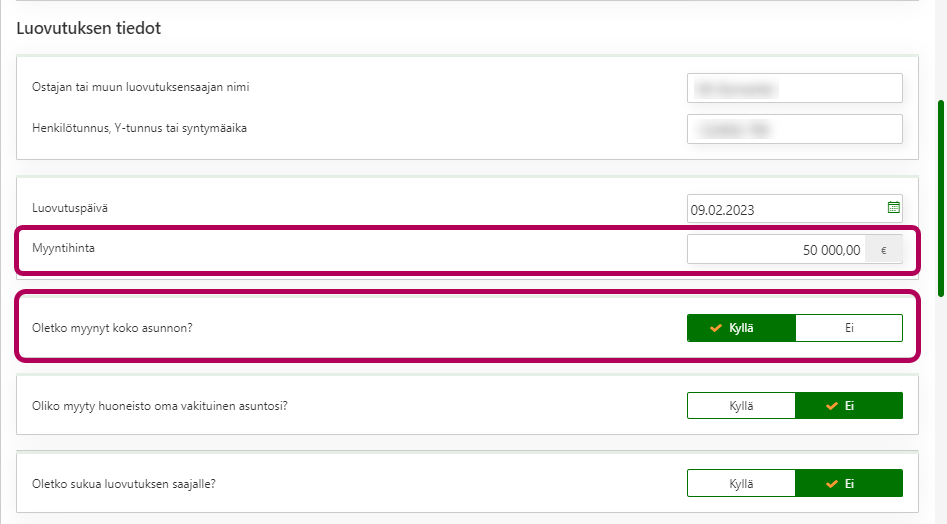Click the 'Oletko myynyt koko asunnon?' question
The width and height of the screenshot is (947, 524).
click(112, 327)
